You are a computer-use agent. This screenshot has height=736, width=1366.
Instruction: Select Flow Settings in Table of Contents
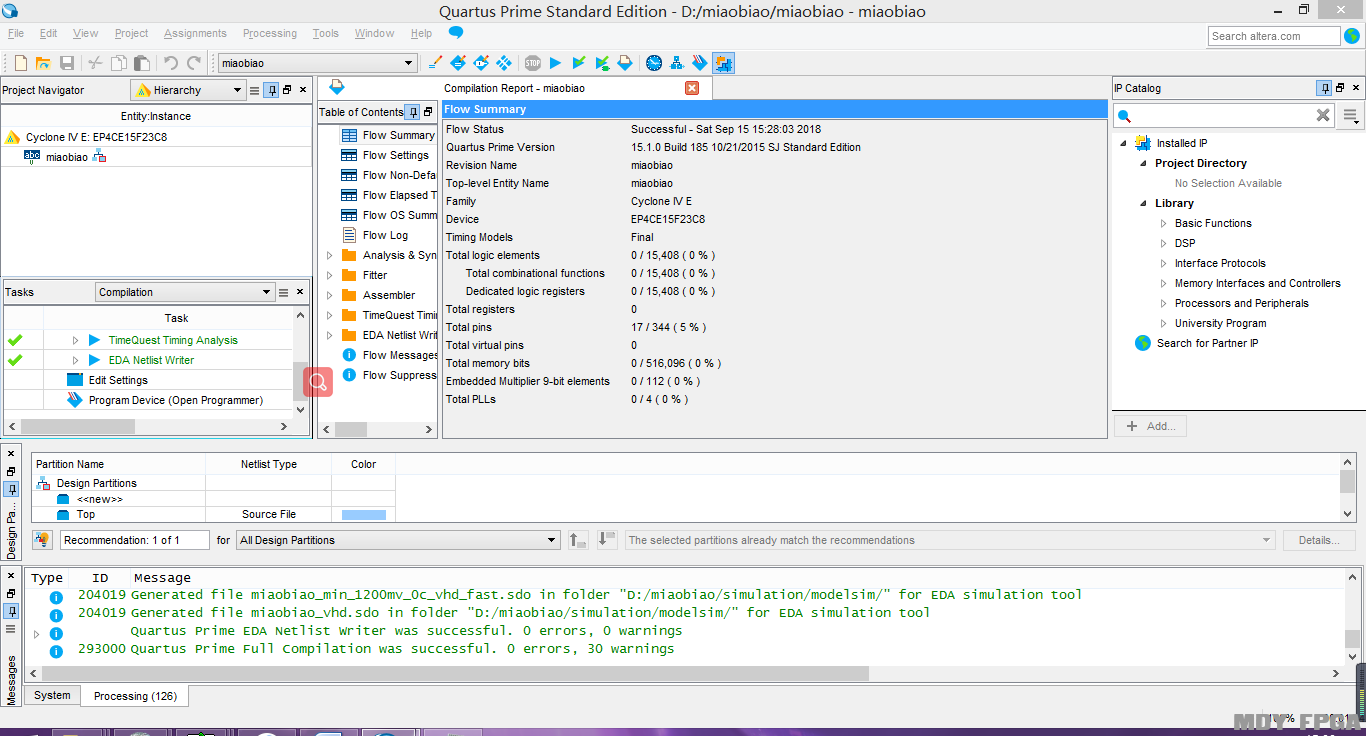click(395, 155)
